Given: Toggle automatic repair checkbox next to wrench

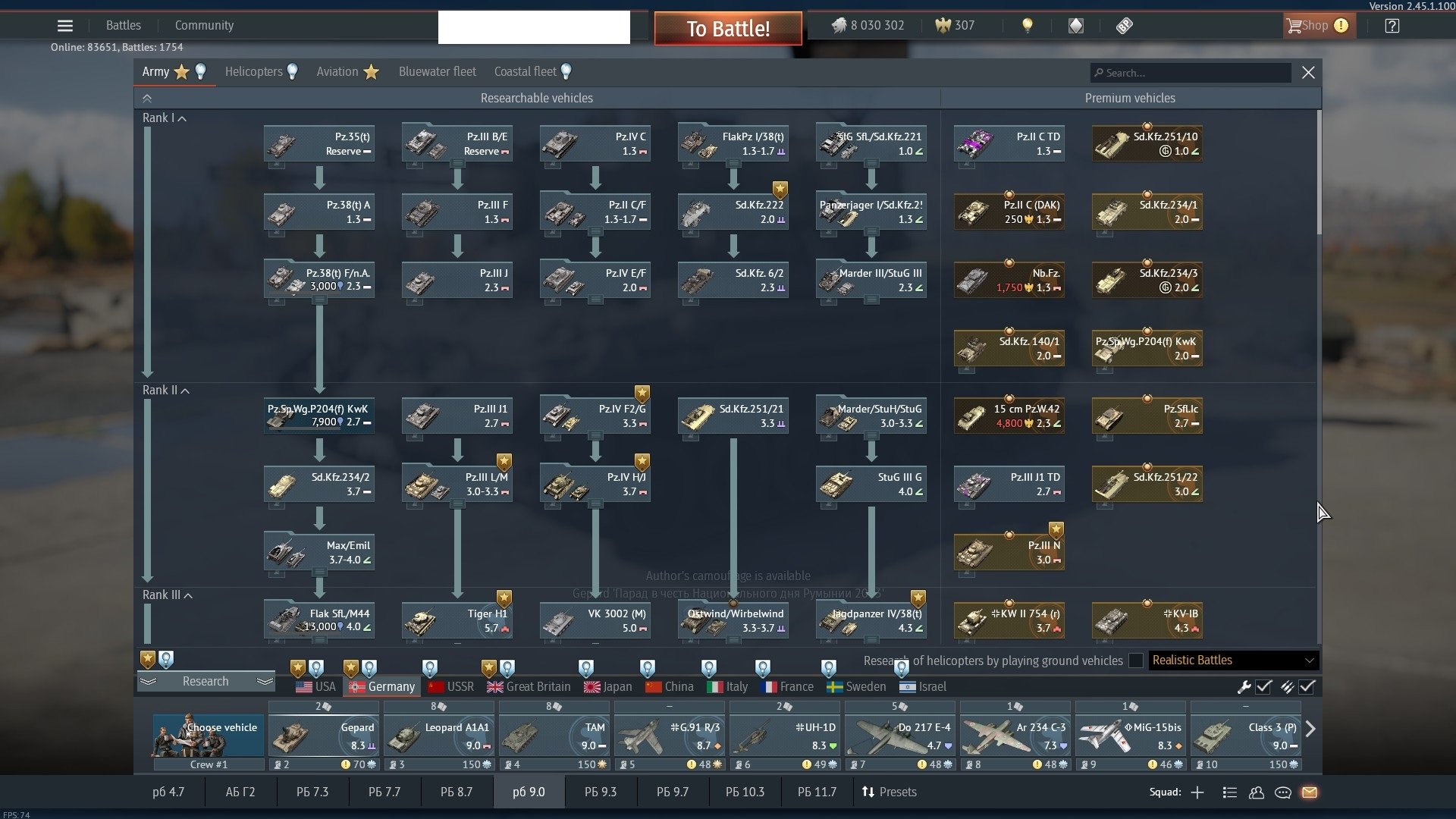Looking at the screenshot, I should 1263,687.
